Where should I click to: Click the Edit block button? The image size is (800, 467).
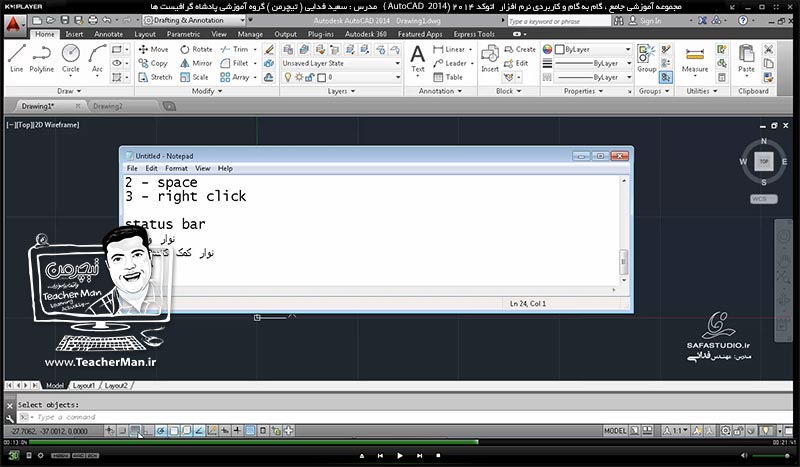[x=516, y=63]
